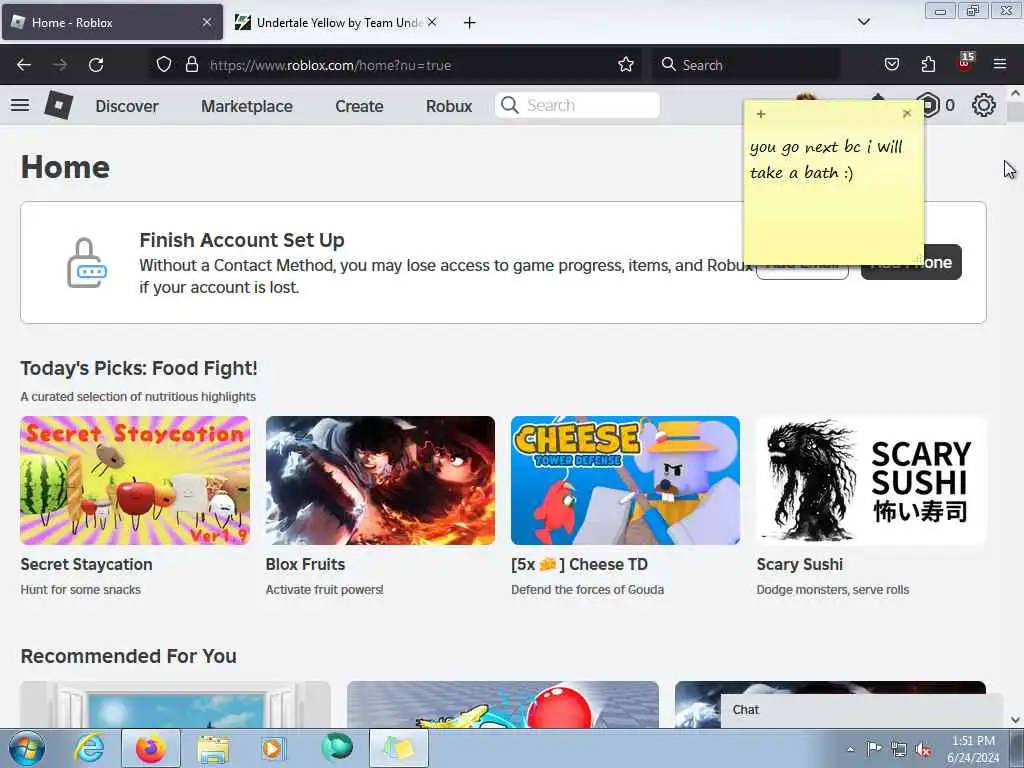This screenshot has height=768, width=1024.
Task: Click the Recommended For You heading
Action: (129, 656)
